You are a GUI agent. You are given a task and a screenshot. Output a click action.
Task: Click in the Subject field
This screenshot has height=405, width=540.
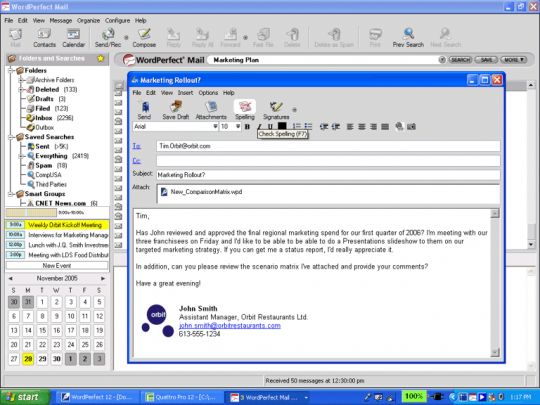coord(328,175)
